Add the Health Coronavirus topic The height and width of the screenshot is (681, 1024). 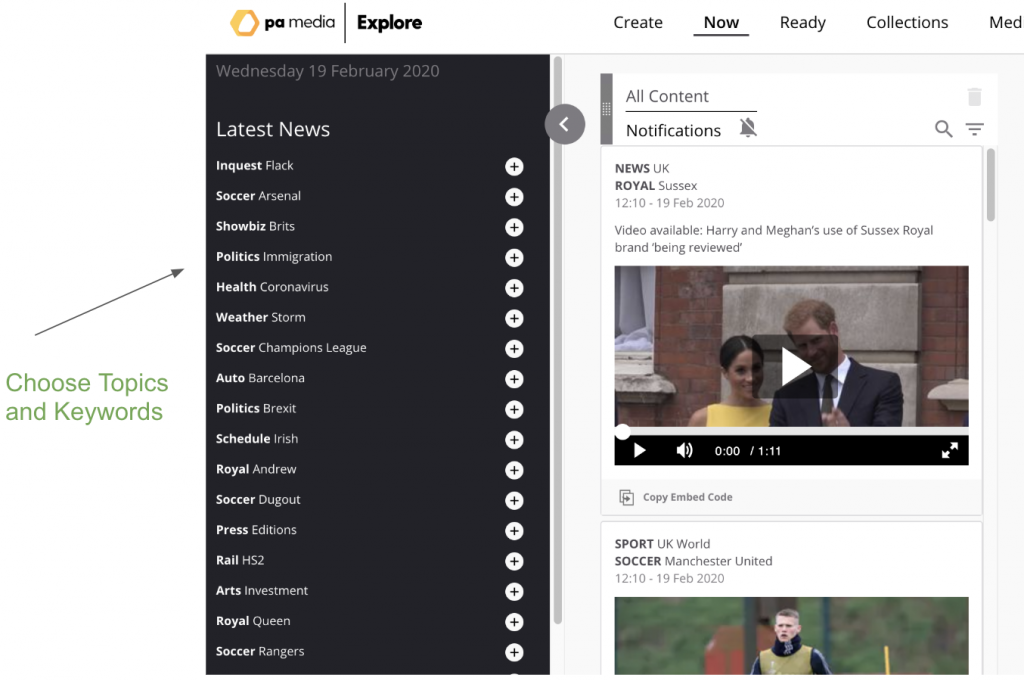click(x=514, y=288)
